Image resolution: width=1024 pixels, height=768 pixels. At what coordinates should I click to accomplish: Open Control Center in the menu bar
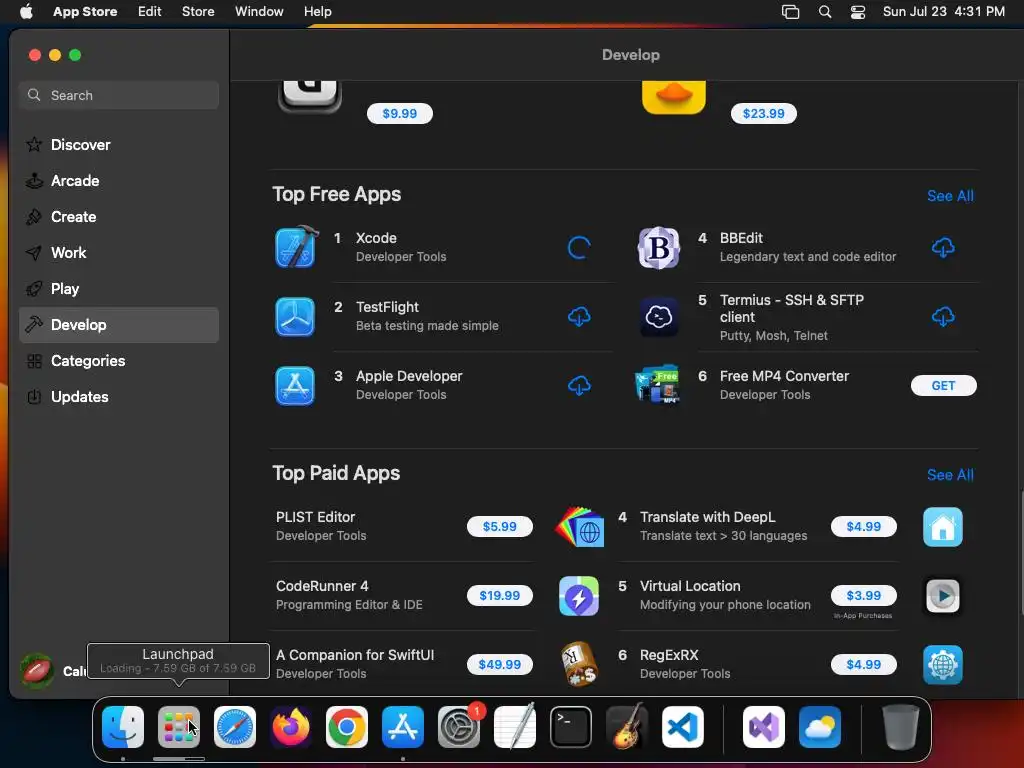[x=857, y=12]
